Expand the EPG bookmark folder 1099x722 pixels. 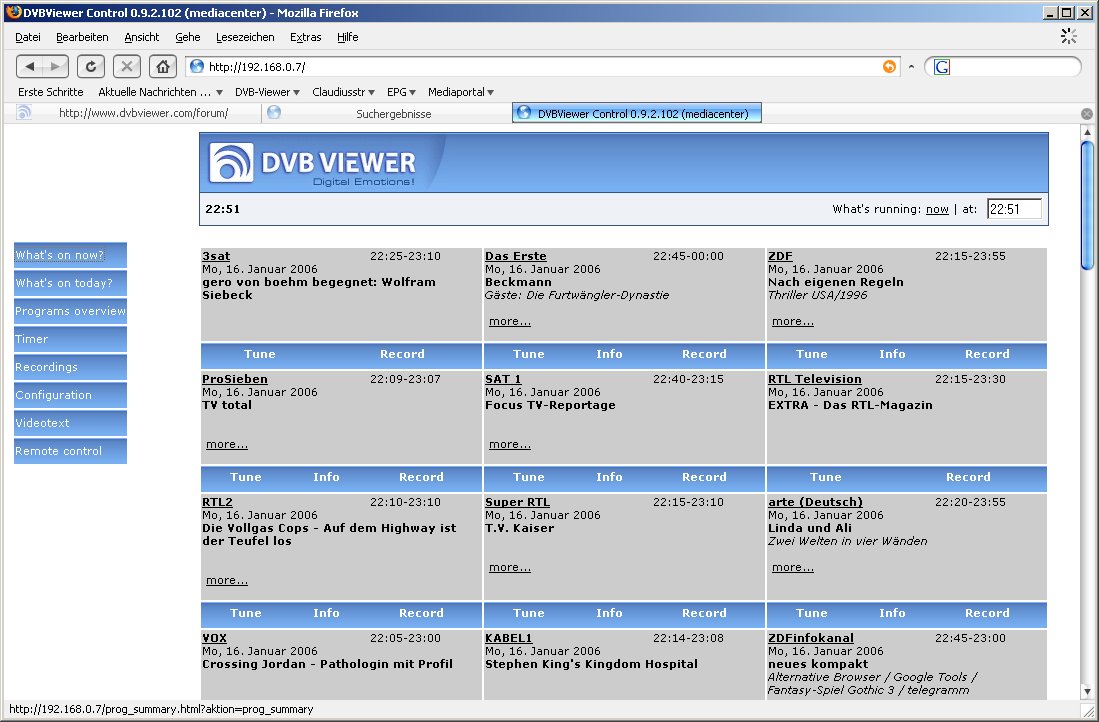point(402,92)
